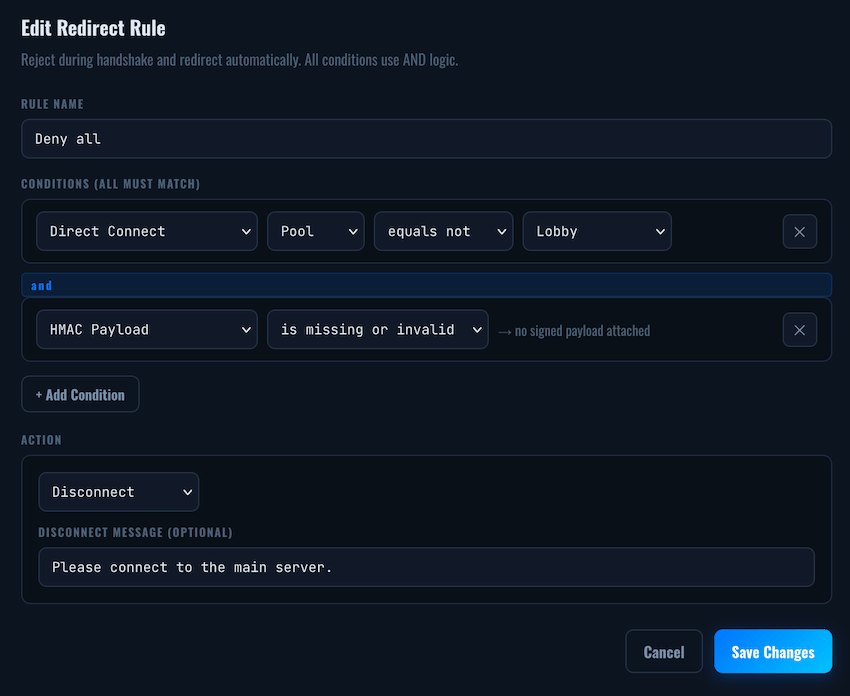
Task: Change the 'equals not' operator dropdown
Action: tap(443, 231)
